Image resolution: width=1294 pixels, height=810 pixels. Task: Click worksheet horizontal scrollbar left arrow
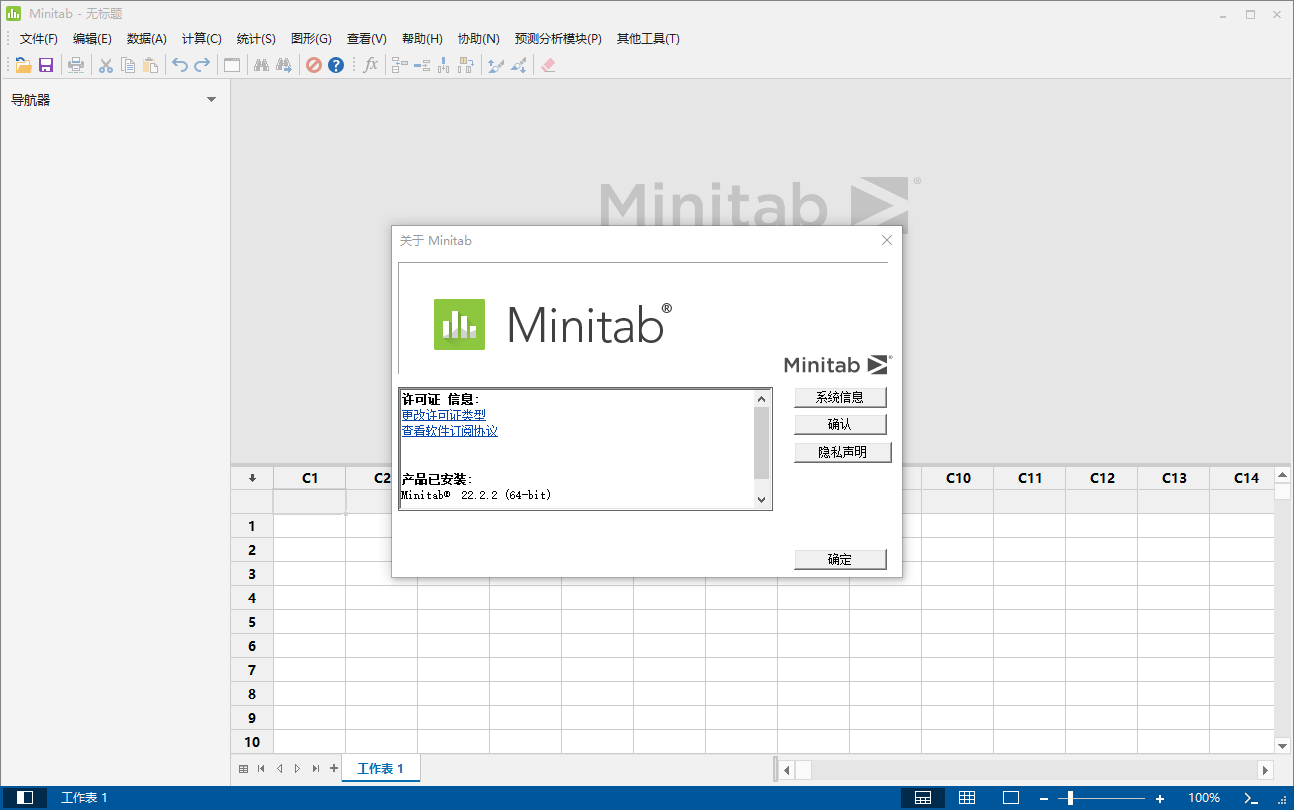pyautogui.click(x=787, y=770)
